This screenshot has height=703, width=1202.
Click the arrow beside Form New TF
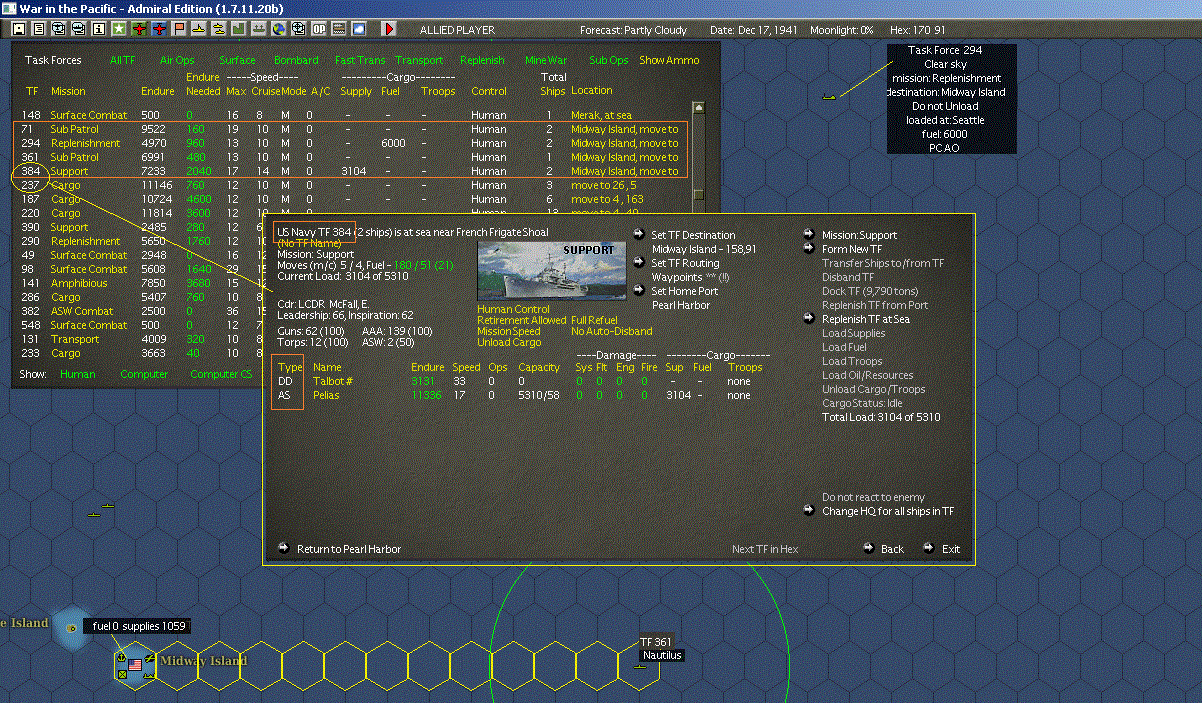click(x=809, y=249)
